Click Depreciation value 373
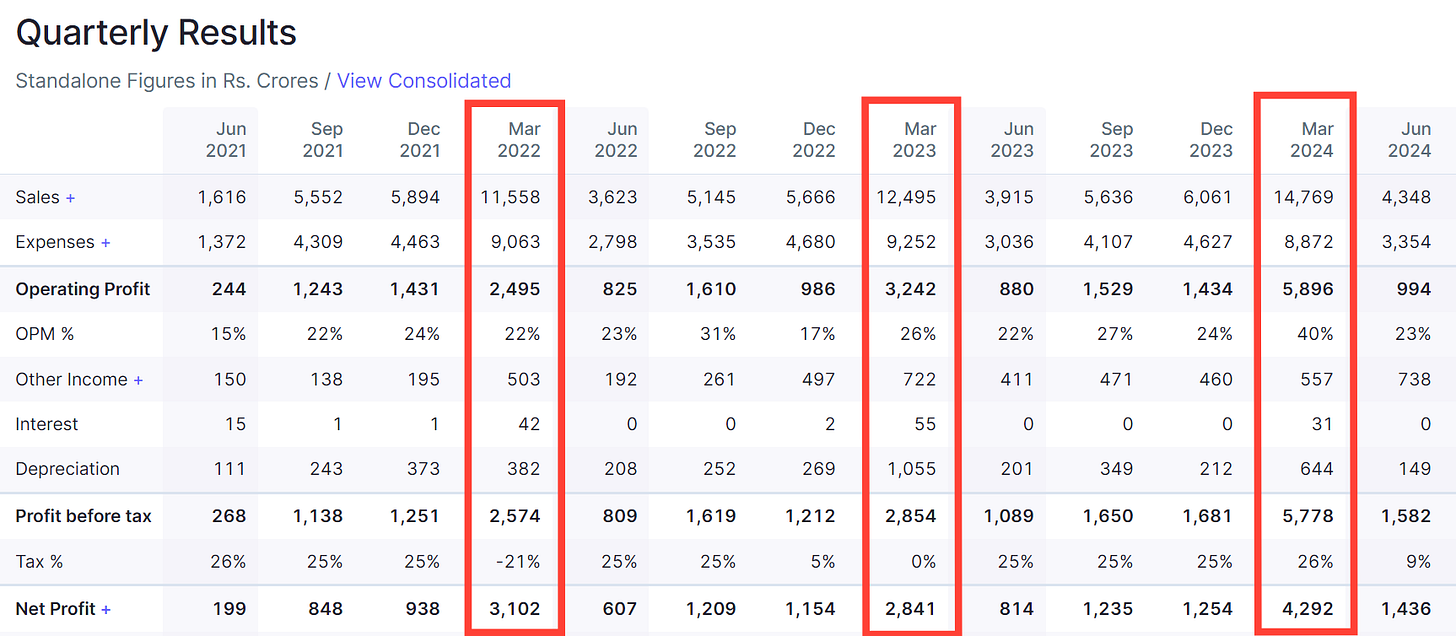Viewport: 1456px width, 636px height. (x=424, y=469)
